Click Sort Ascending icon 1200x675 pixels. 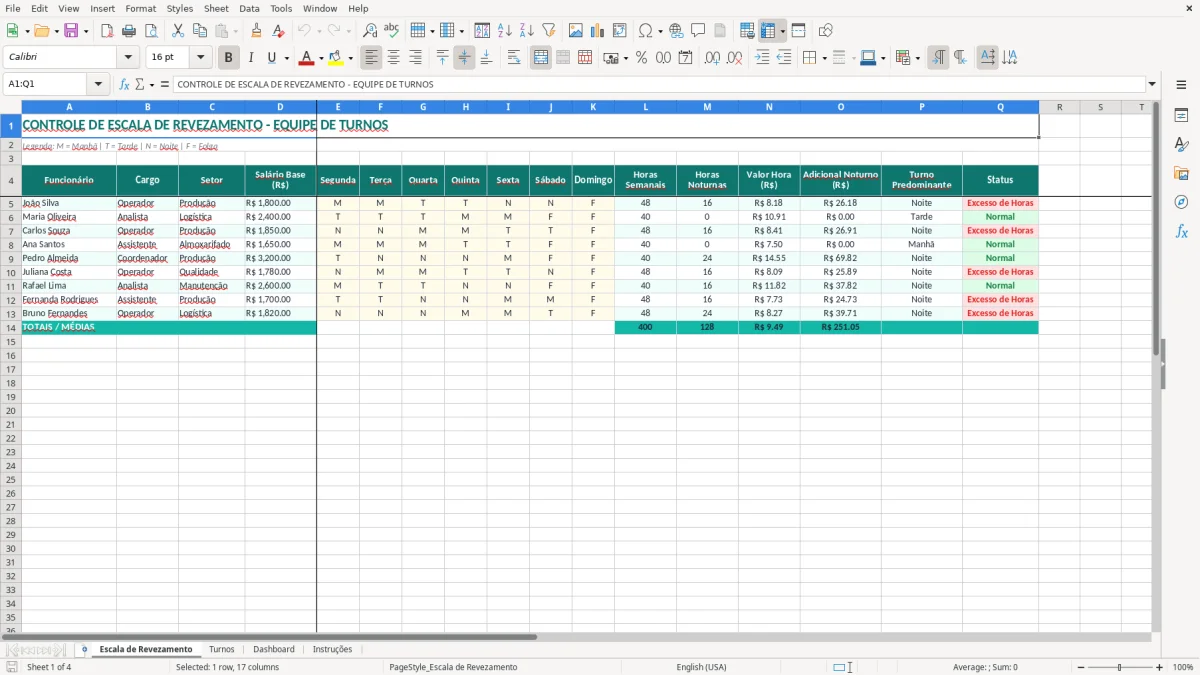(505, 31)
